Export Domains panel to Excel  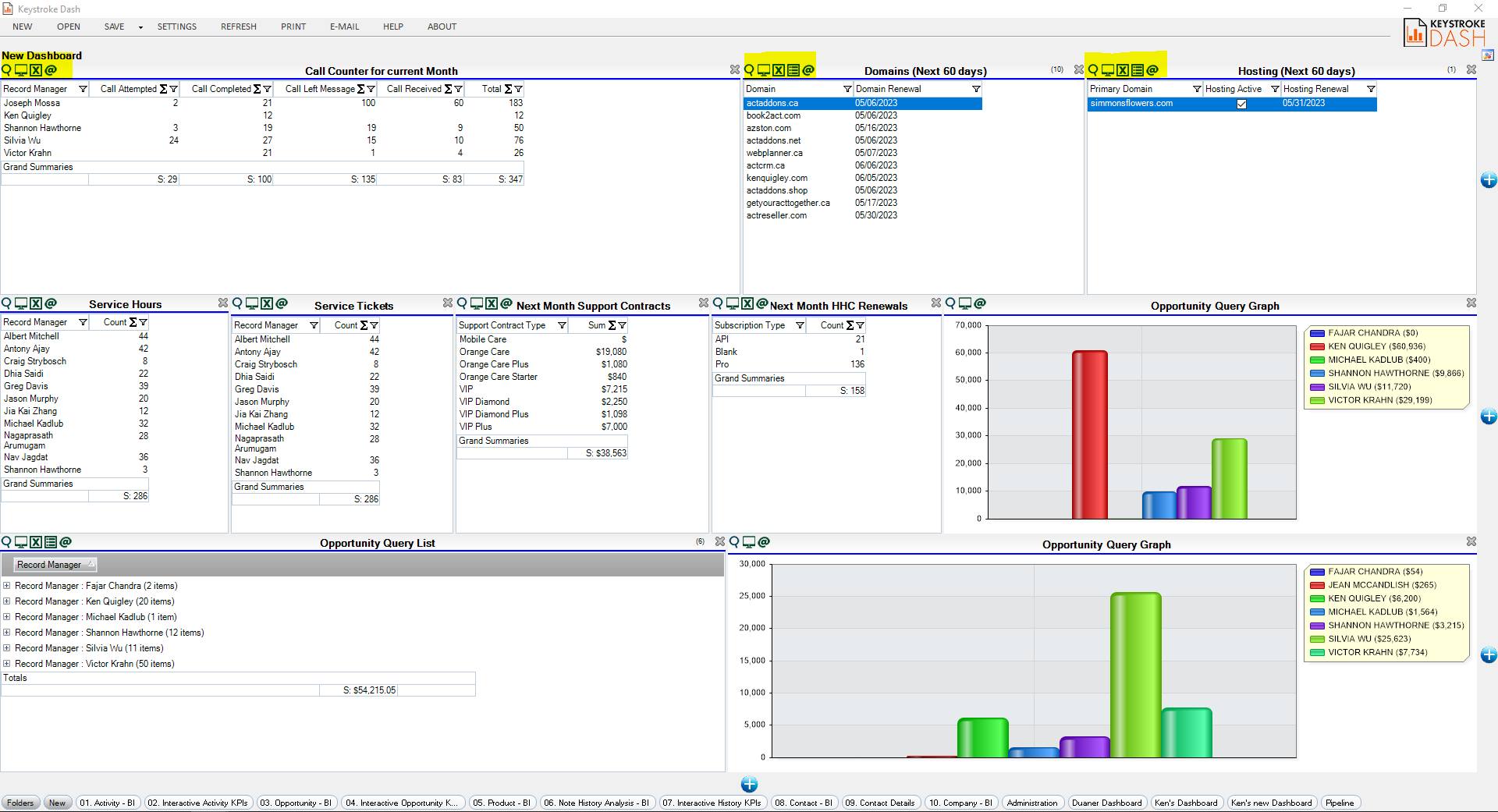779,70
